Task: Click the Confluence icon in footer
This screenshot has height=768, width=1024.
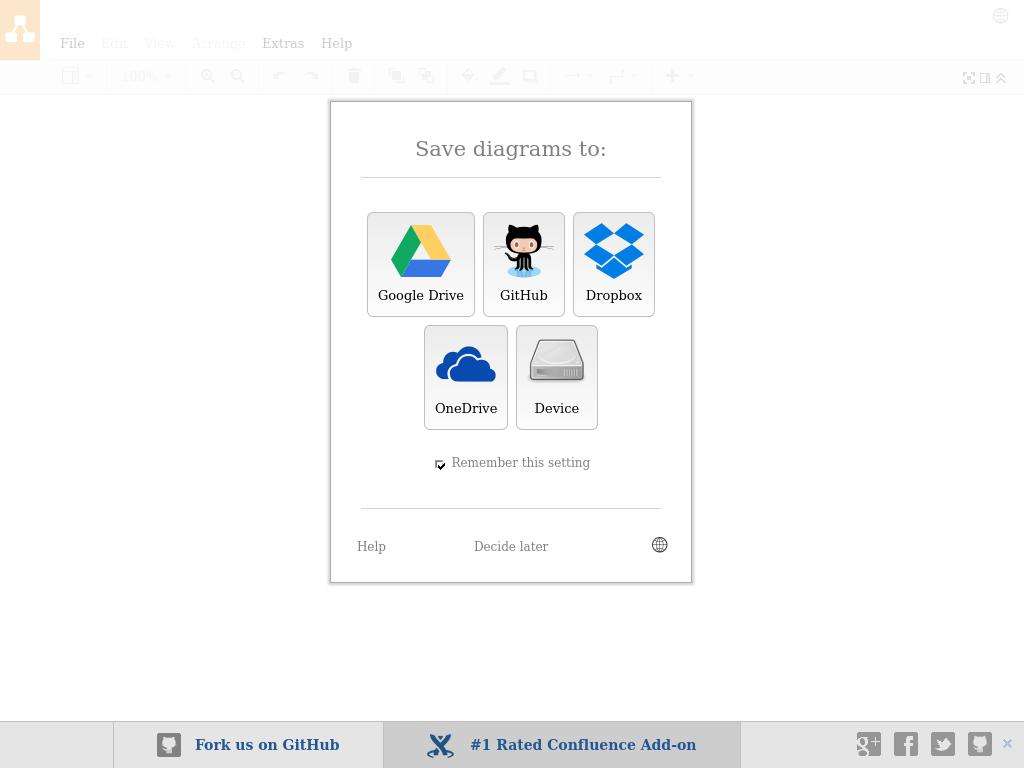Action: pos(441,745)
